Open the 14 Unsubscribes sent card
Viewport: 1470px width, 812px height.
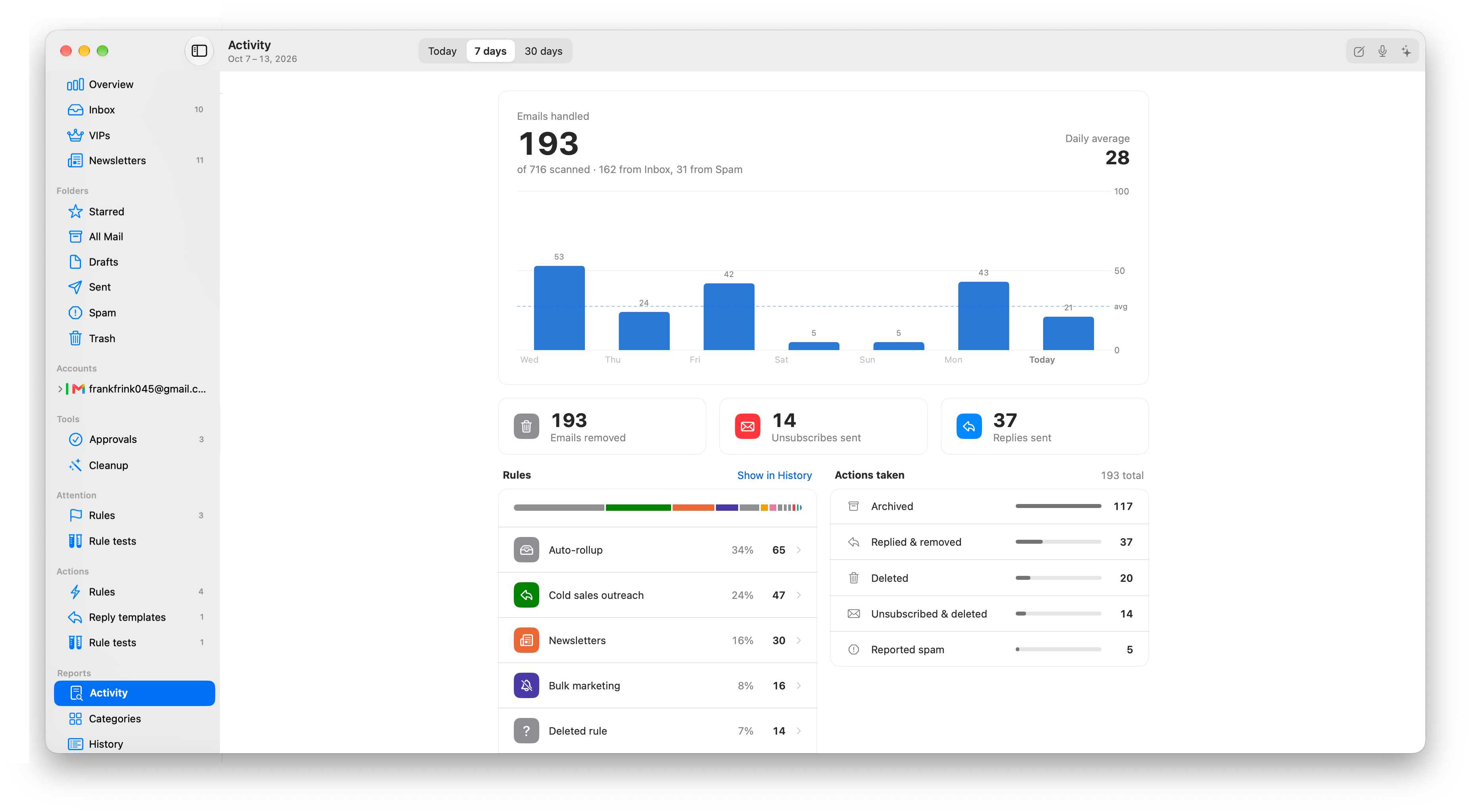[823, 427]
